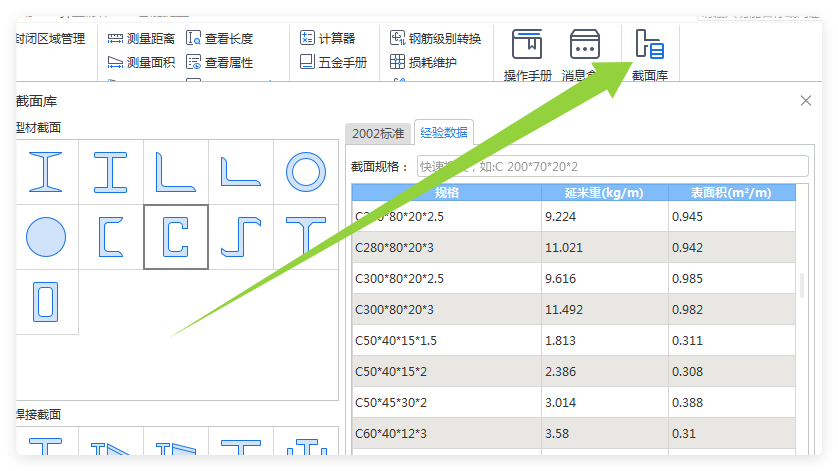838x471 pixels.
Task: Click the surface area value 0.311
Action: [687, 341]
